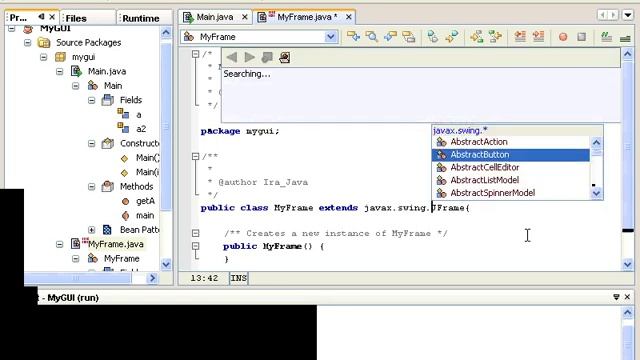This screenshot has height=360, width=640.
Task: Click the back arrow in Javadoc popup
Action: tap(232, 57)
